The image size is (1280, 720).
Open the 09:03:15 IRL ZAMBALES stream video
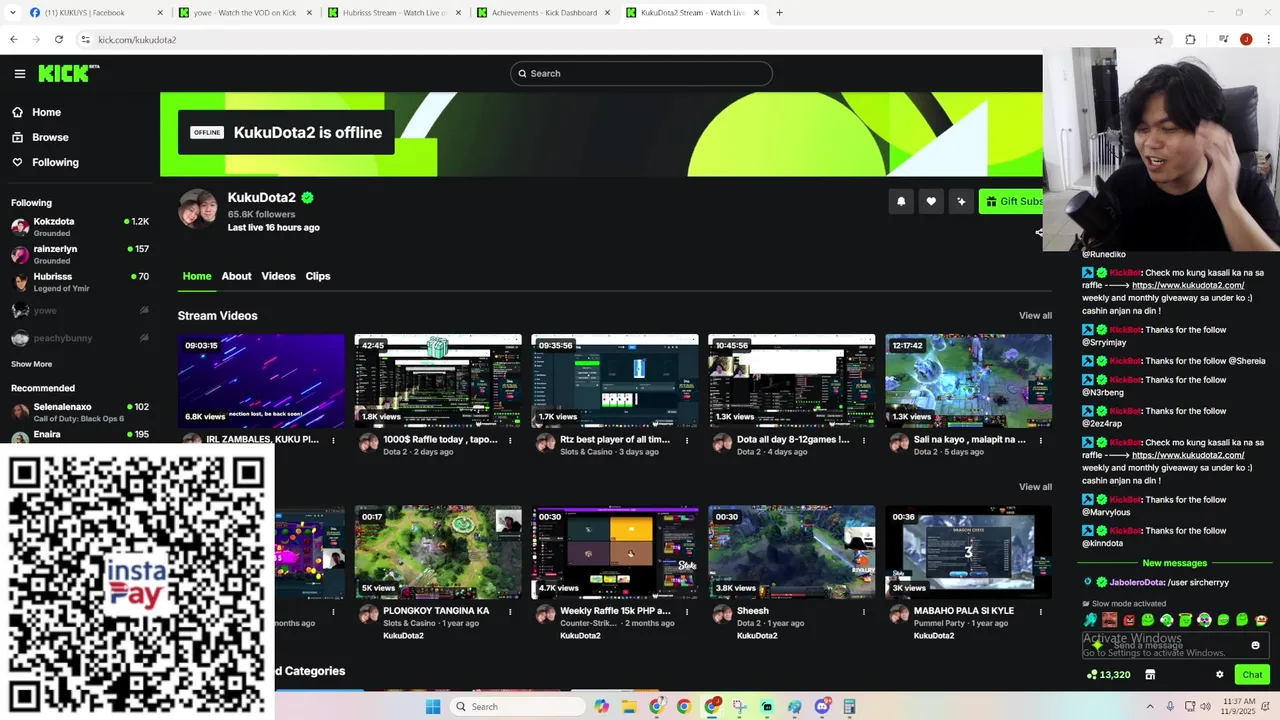pyautogui.click(x=261, y=381)
